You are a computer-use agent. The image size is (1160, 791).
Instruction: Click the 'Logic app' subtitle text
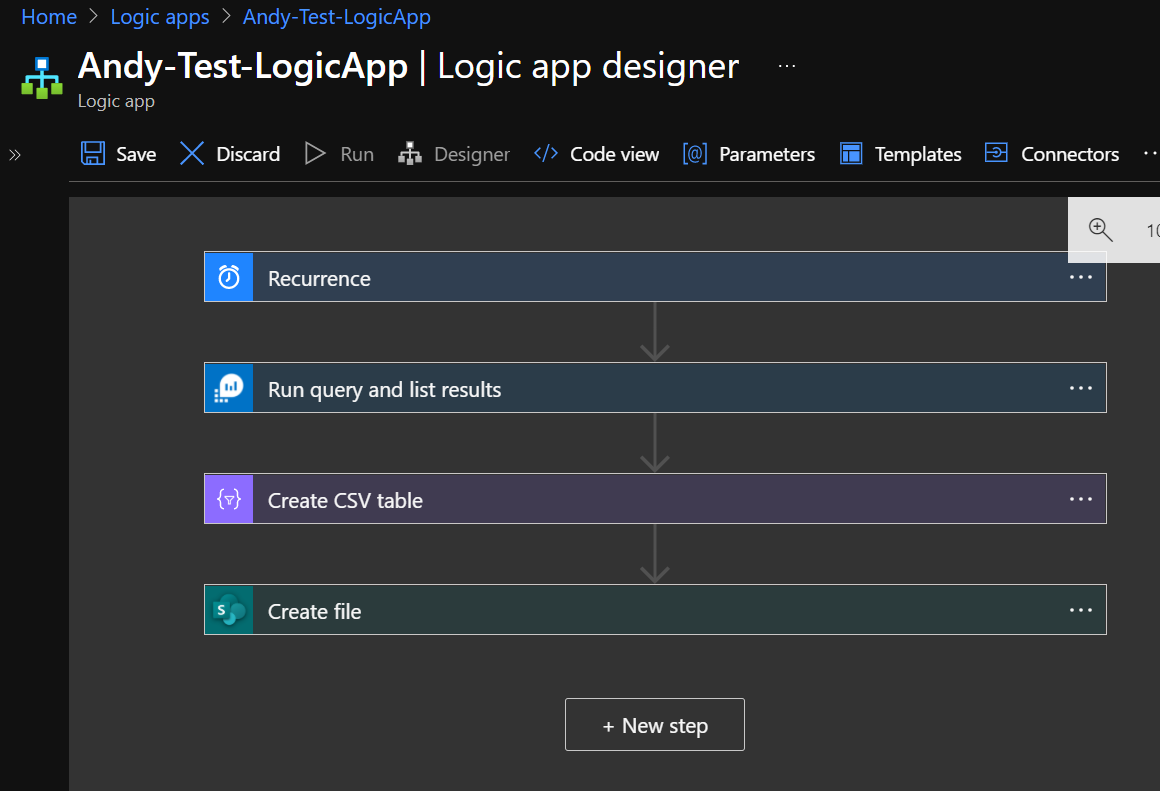coord(116,101)
